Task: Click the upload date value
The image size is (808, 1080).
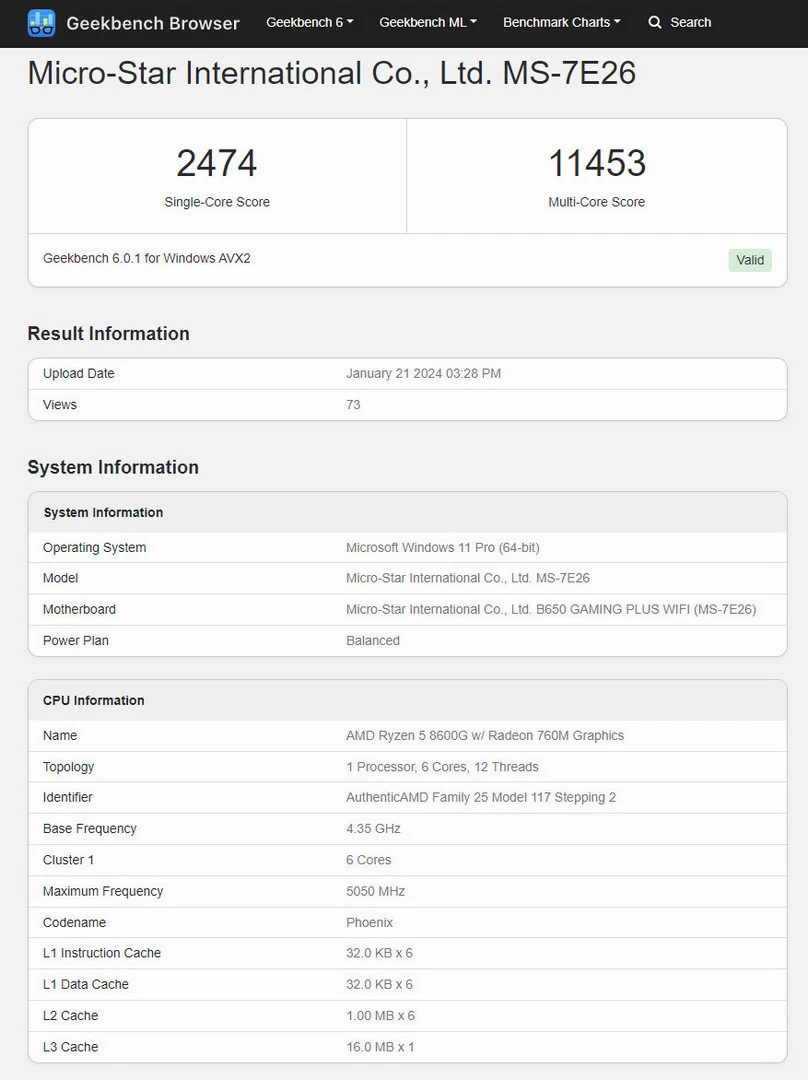Action: tap(423, 373)
